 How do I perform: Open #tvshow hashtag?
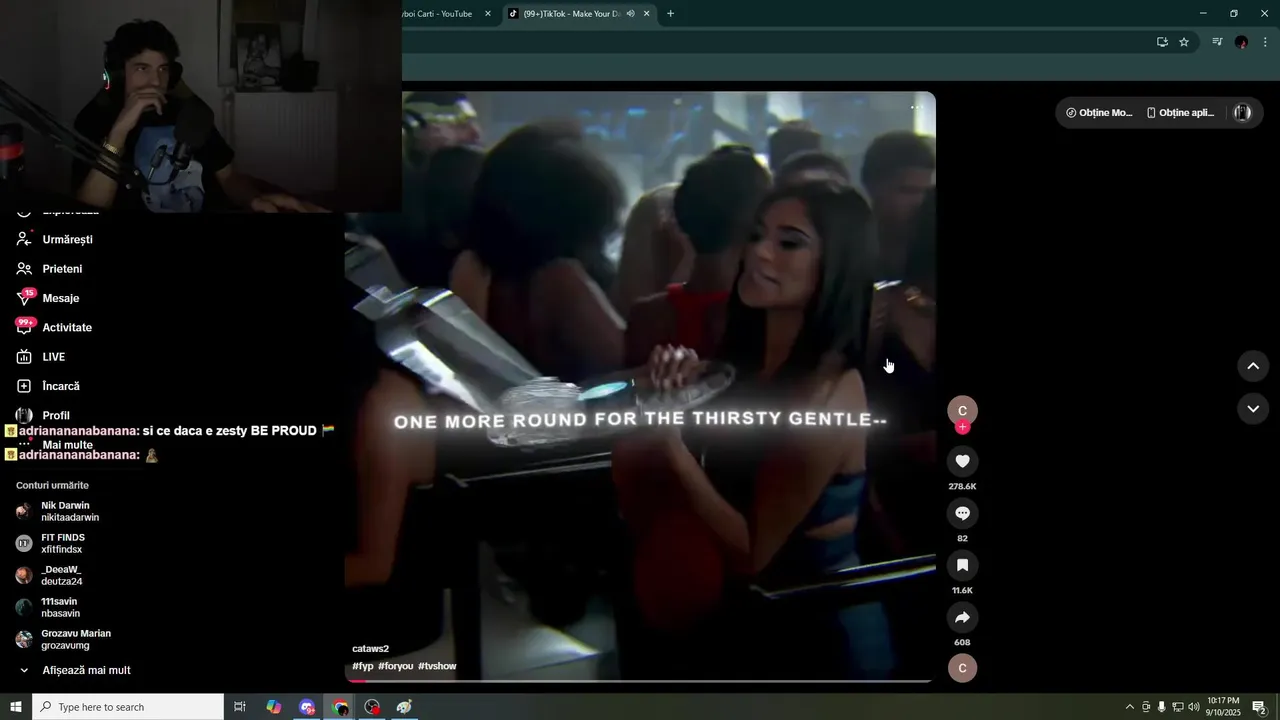coord(437,666)
